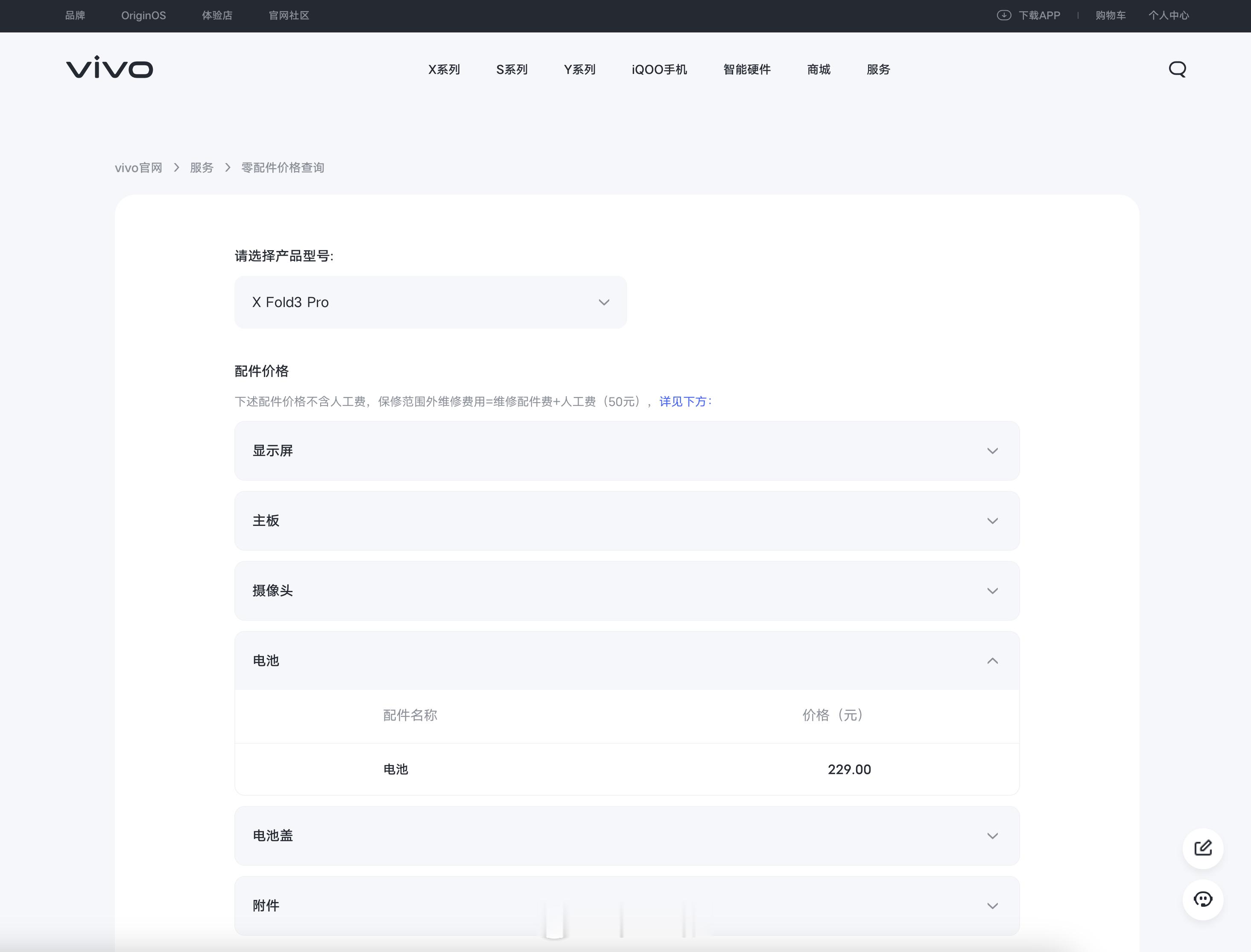
Task: Go to 个人中心
Action: pos(1168,15)
